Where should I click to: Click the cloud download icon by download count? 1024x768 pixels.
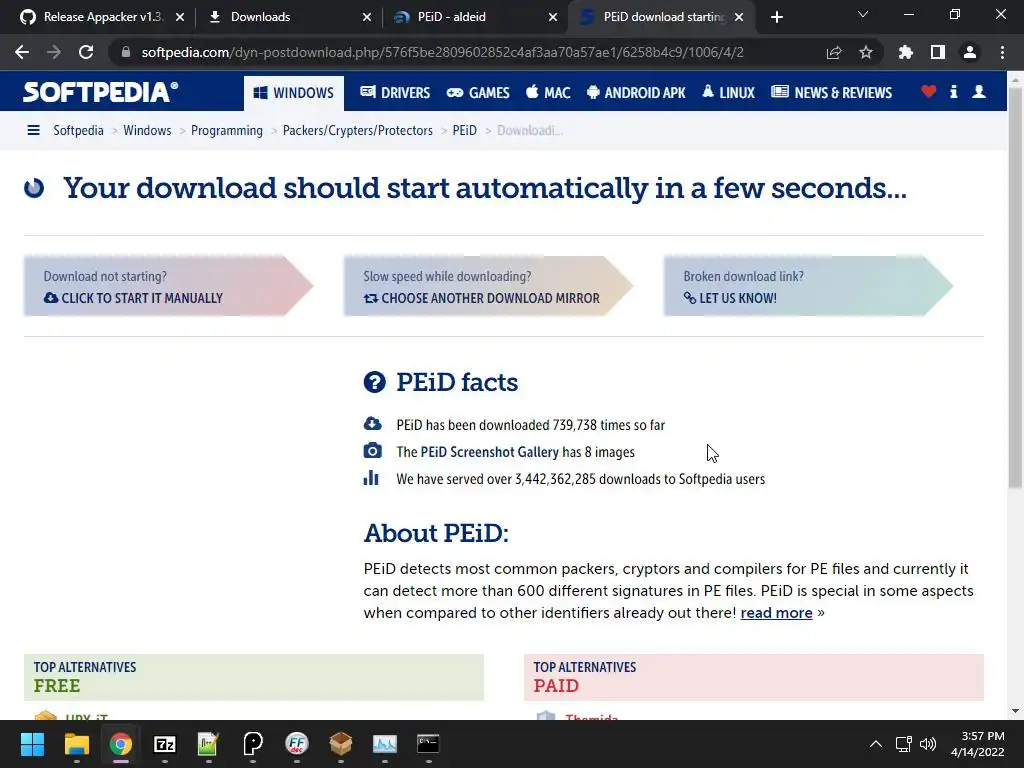click(372, 424)
